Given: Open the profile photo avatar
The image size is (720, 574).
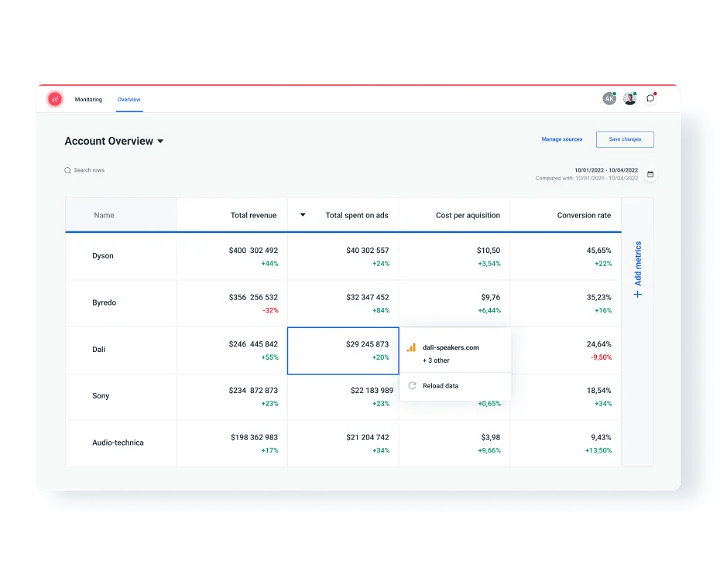Looking at the screenshot, I should [x=630, y=98].
